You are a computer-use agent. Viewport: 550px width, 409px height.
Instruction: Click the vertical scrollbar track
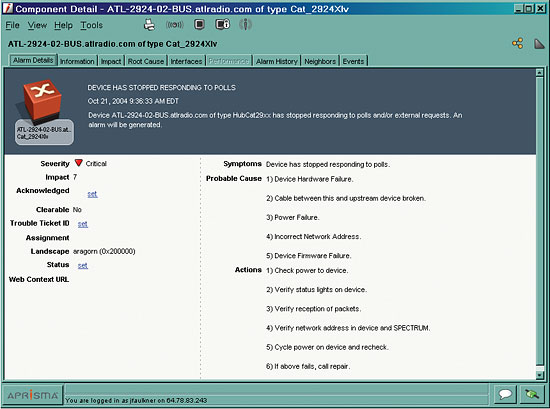pyautogui.click(x=539, y=221)
